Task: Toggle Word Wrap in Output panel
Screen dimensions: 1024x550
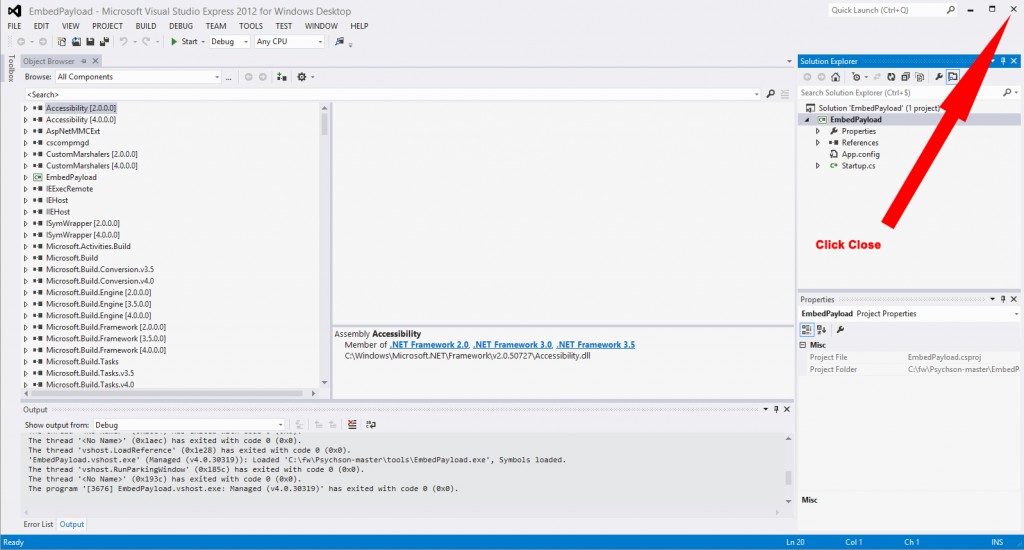Action: click(371, 425)
